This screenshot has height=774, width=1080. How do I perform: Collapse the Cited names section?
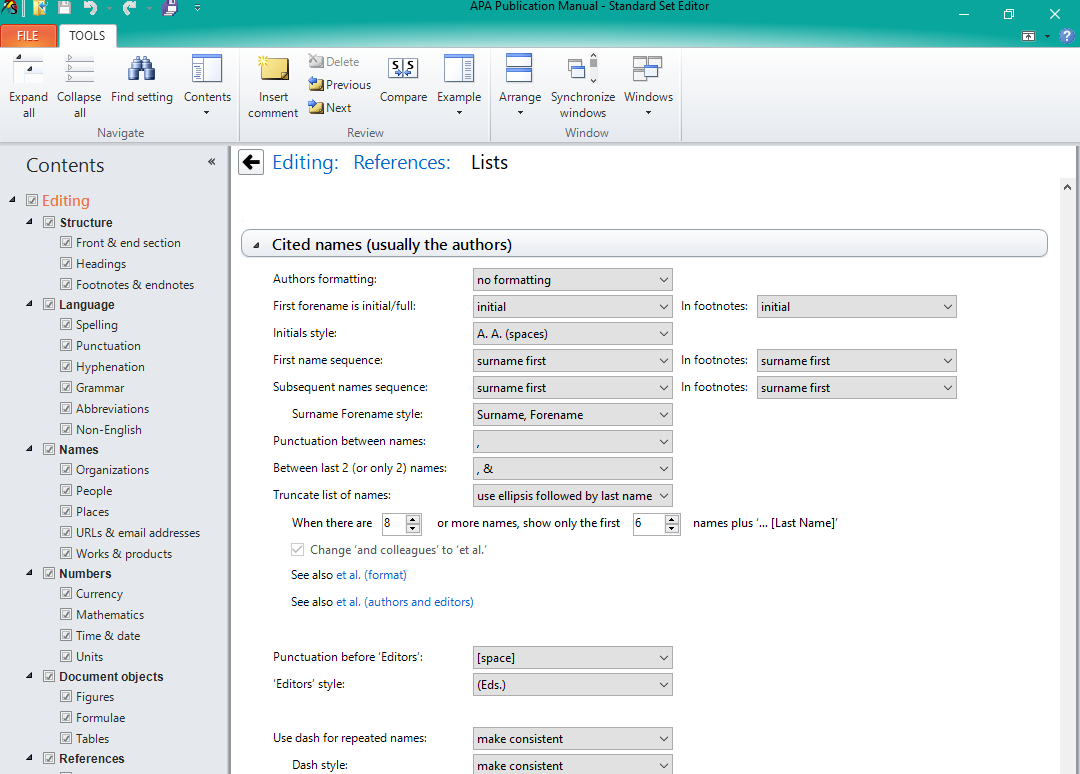click(258, 245)
